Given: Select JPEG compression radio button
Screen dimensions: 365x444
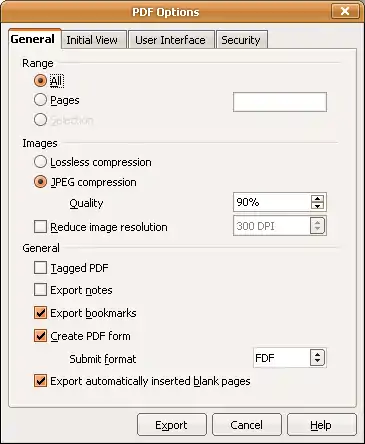Looking at the screenshot, I should click(40, 182).
